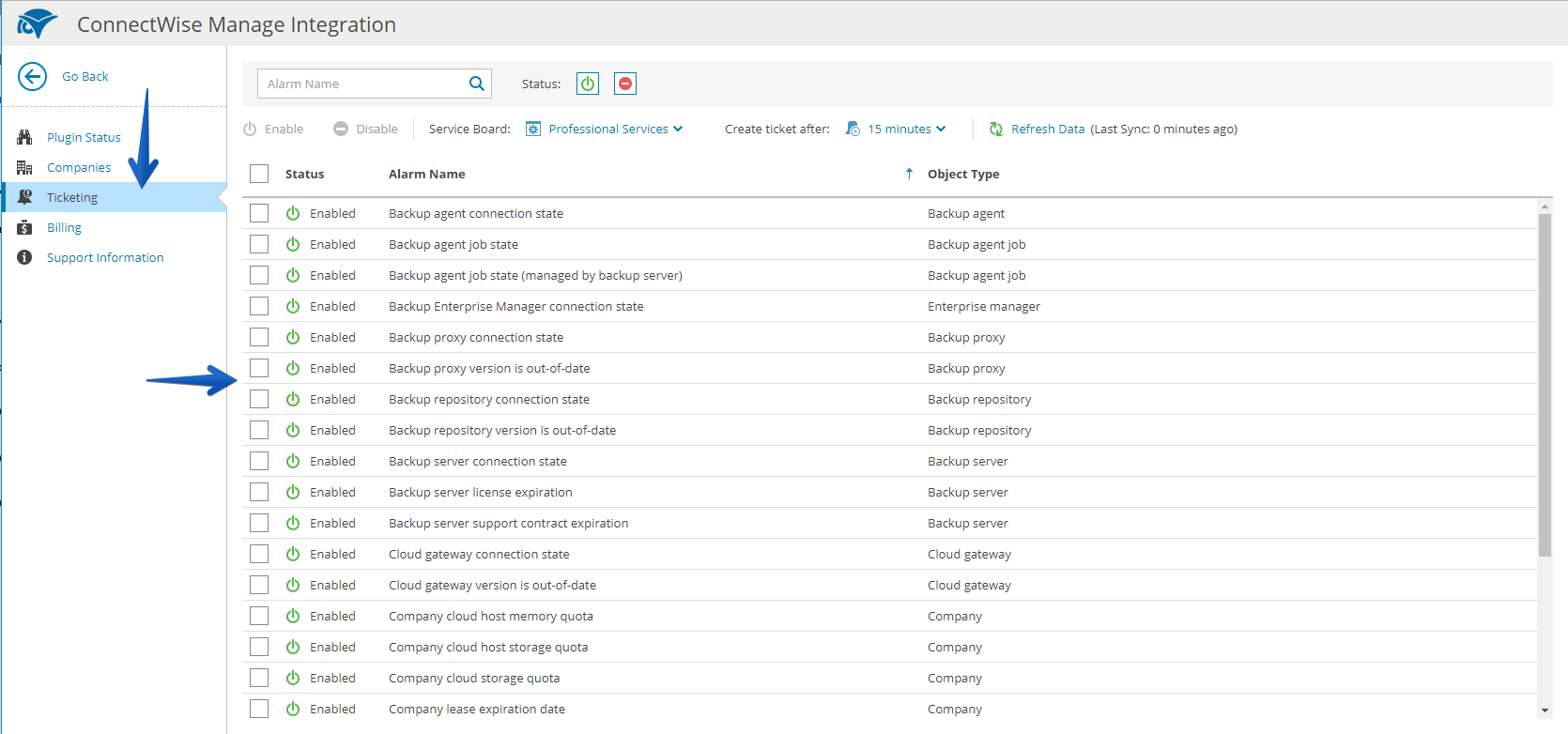Select the Ticketing menu item
This screenshot has width=1568, height=734.
(72, 197)
